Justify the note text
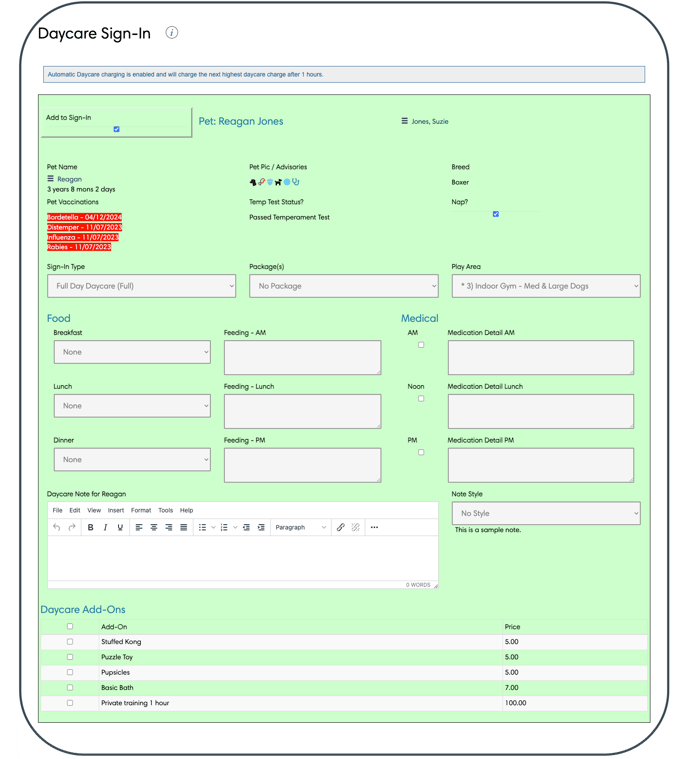688x759 pixels. (x=183, y=527)
